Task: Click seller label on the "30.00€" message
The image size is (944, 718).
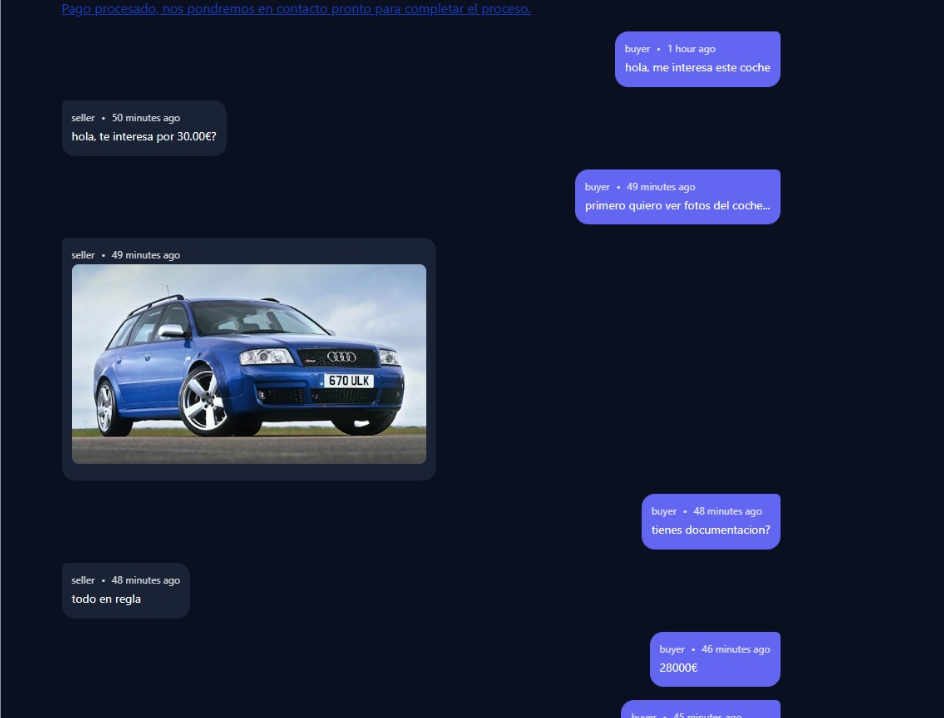Action: (x=83, y=118)
